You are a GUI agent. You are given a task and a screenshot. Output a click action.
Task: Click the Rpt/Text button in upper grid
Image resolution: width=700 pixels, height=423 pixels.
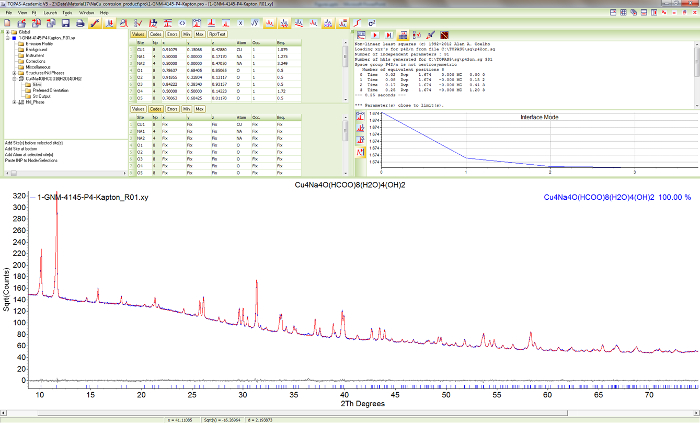coord(217,34)
